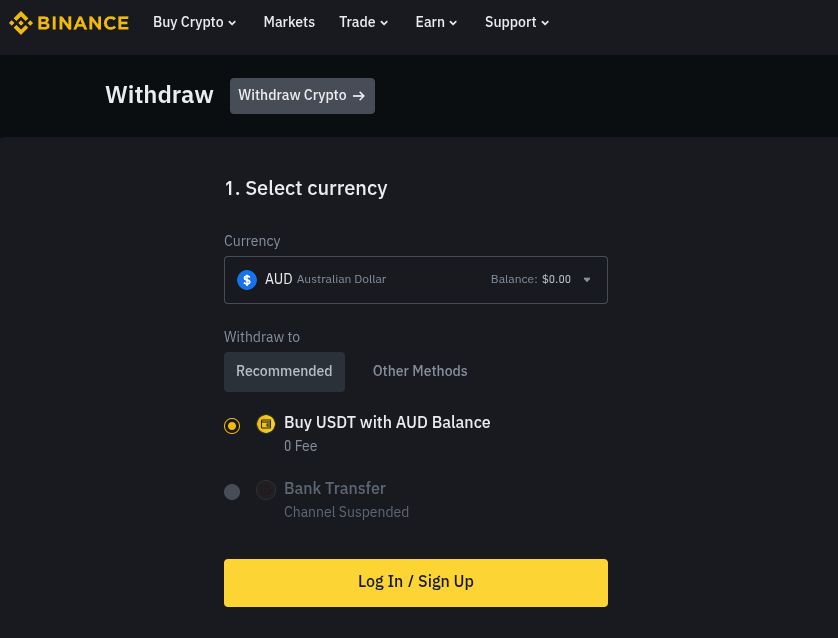The width and height of the screenshot is (838, 638).
Task: Click the AUD dollar currency icon
Action: (x=247, y=280)
